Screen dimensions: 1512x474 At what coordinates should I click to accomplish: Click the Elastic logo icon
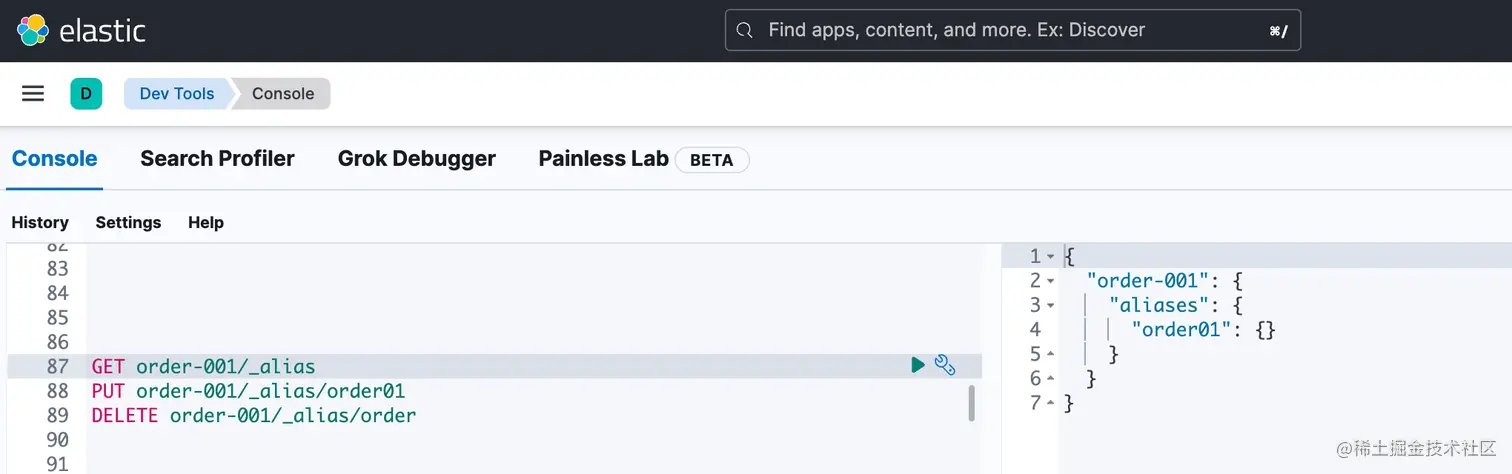[x=32, y=30]
